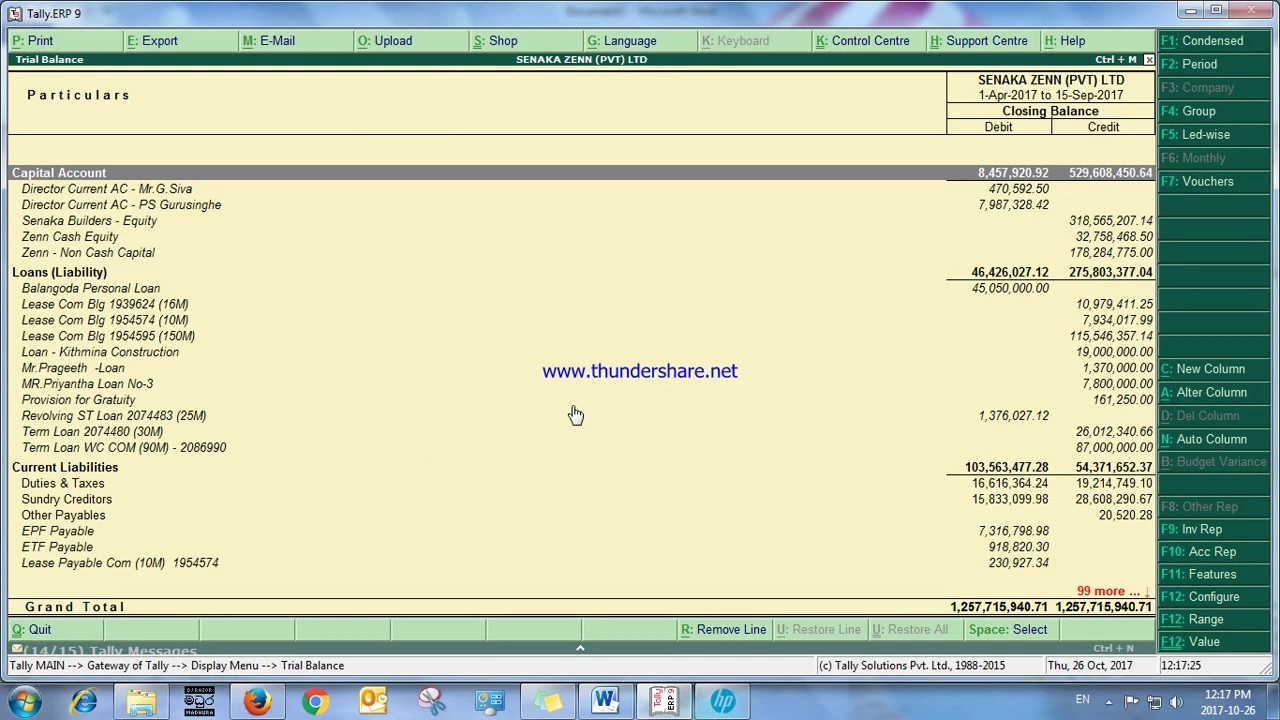Open F7 Vouchers

tap(1215, 181)
